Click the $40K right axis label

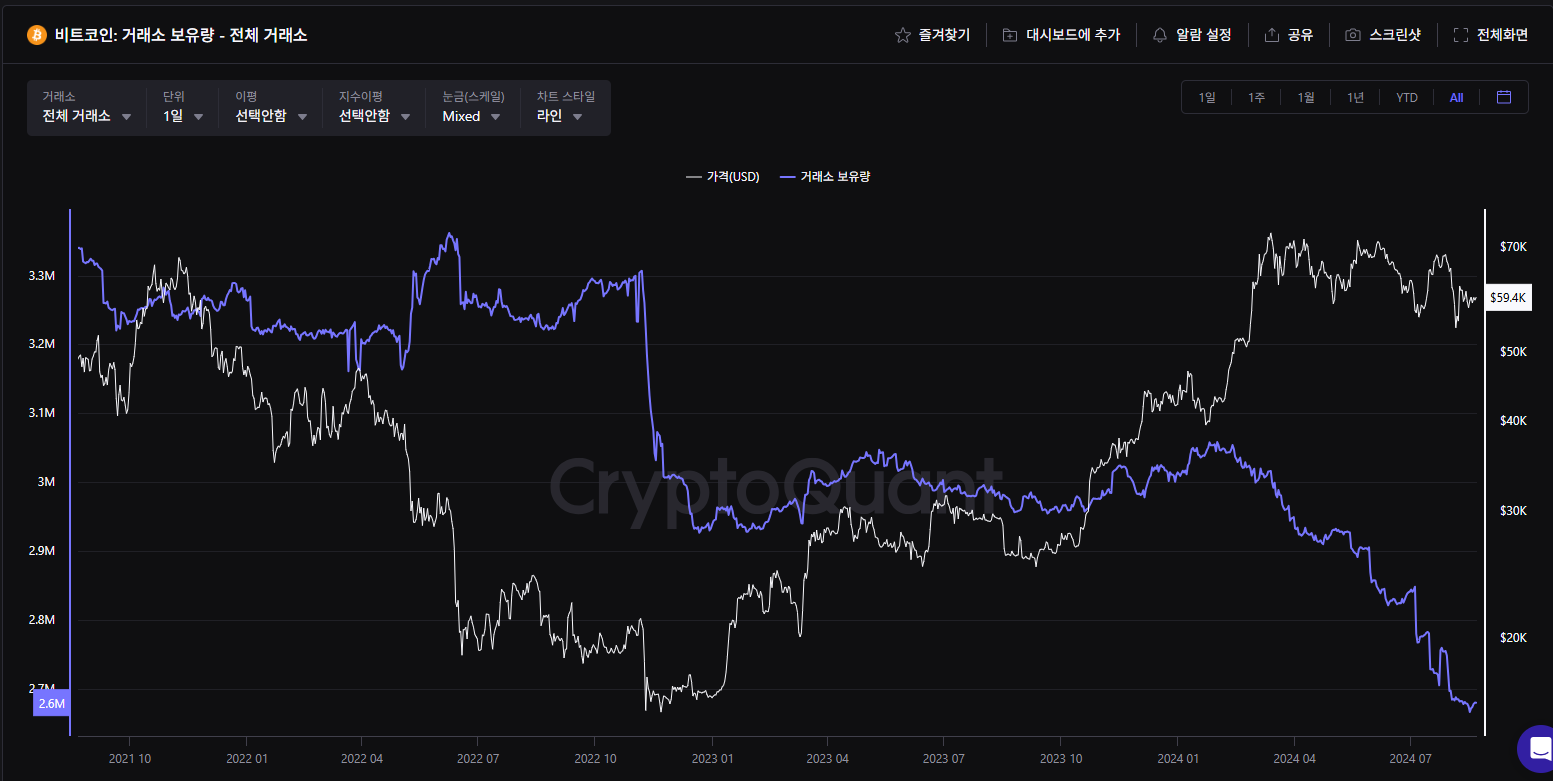pyautogui.click(x=1513, y=421)
